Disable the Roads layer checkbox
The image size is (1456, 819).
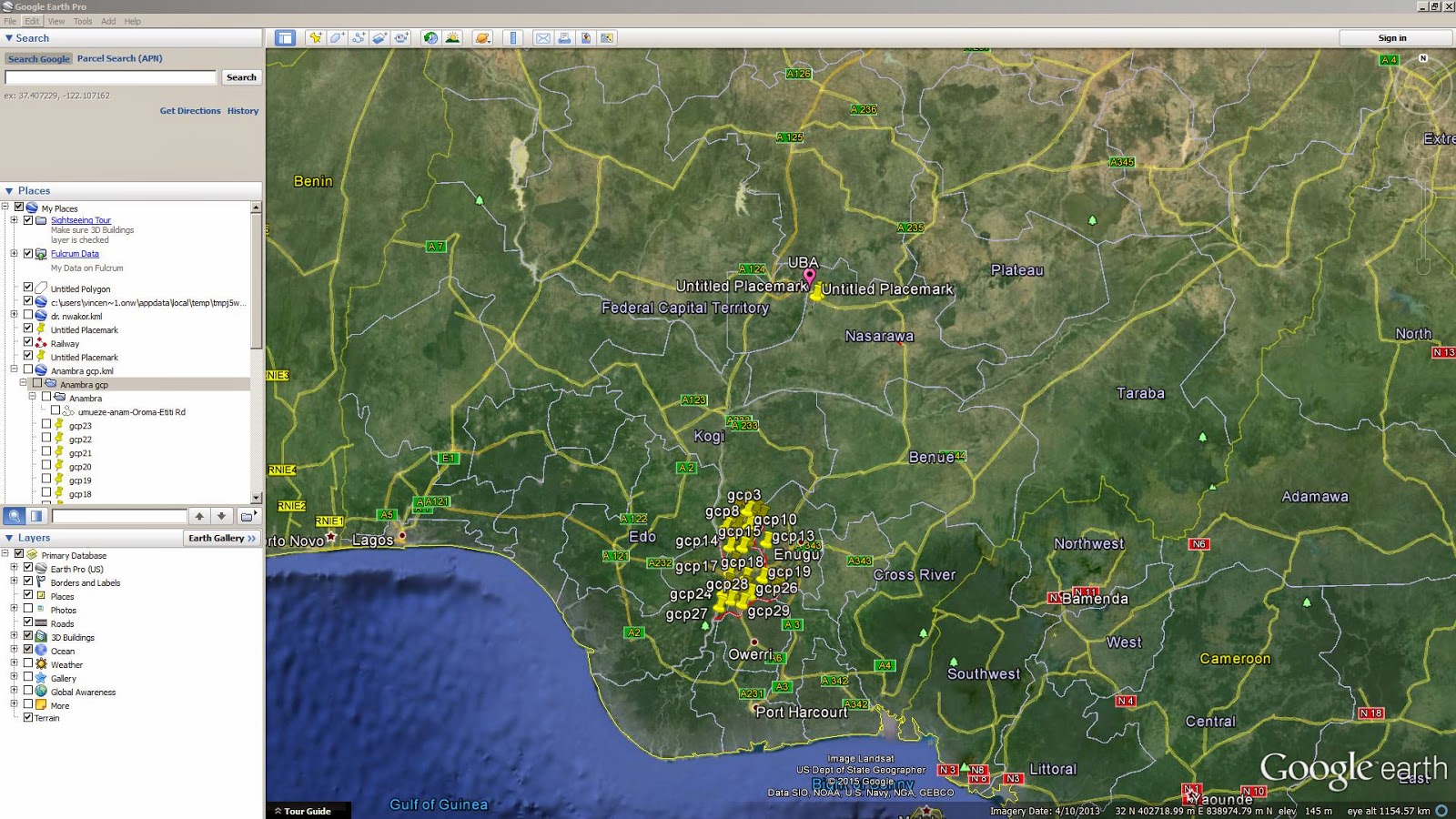click(x=28, y=622)
